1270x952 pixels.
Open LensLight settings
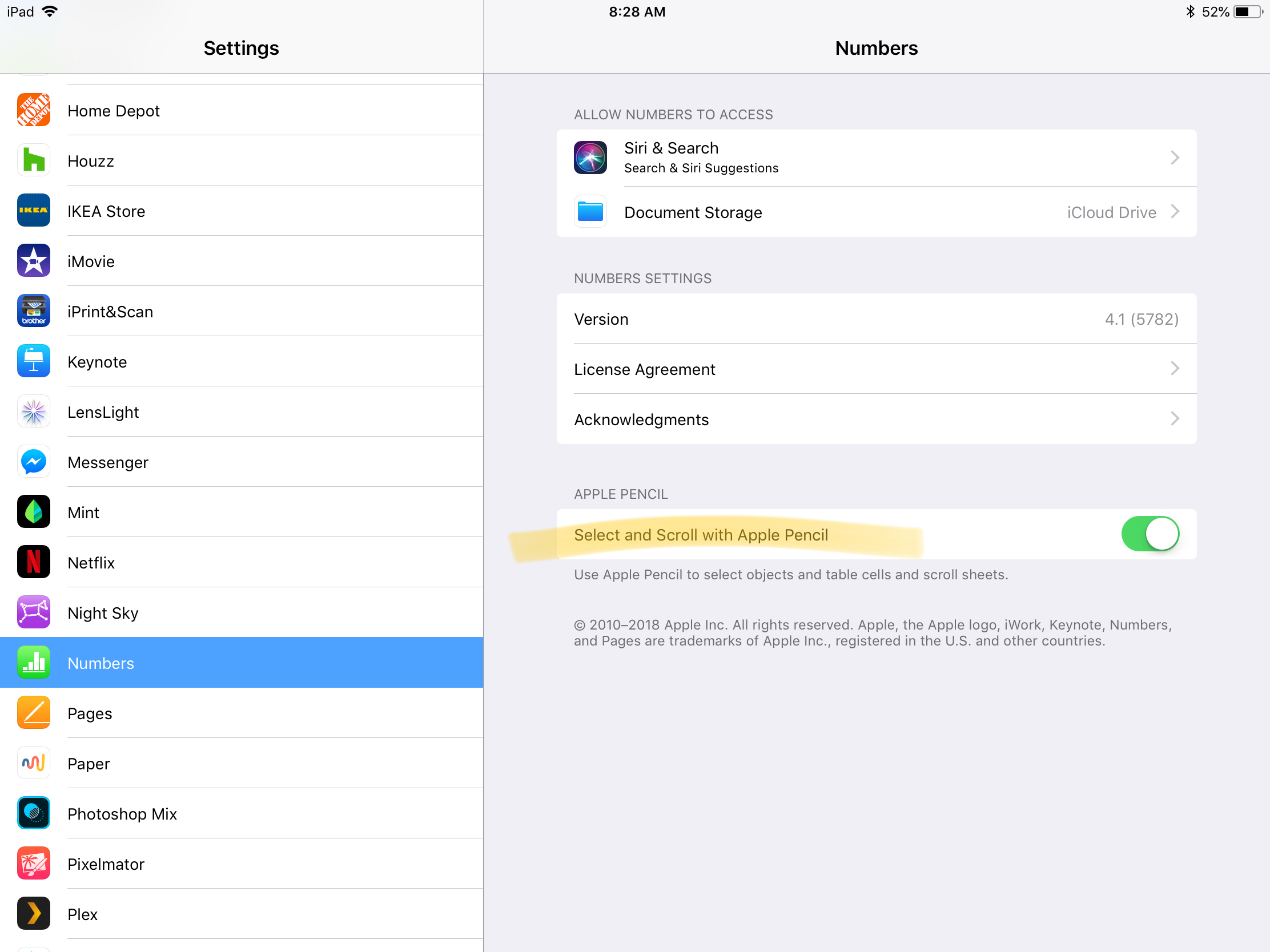241,412
